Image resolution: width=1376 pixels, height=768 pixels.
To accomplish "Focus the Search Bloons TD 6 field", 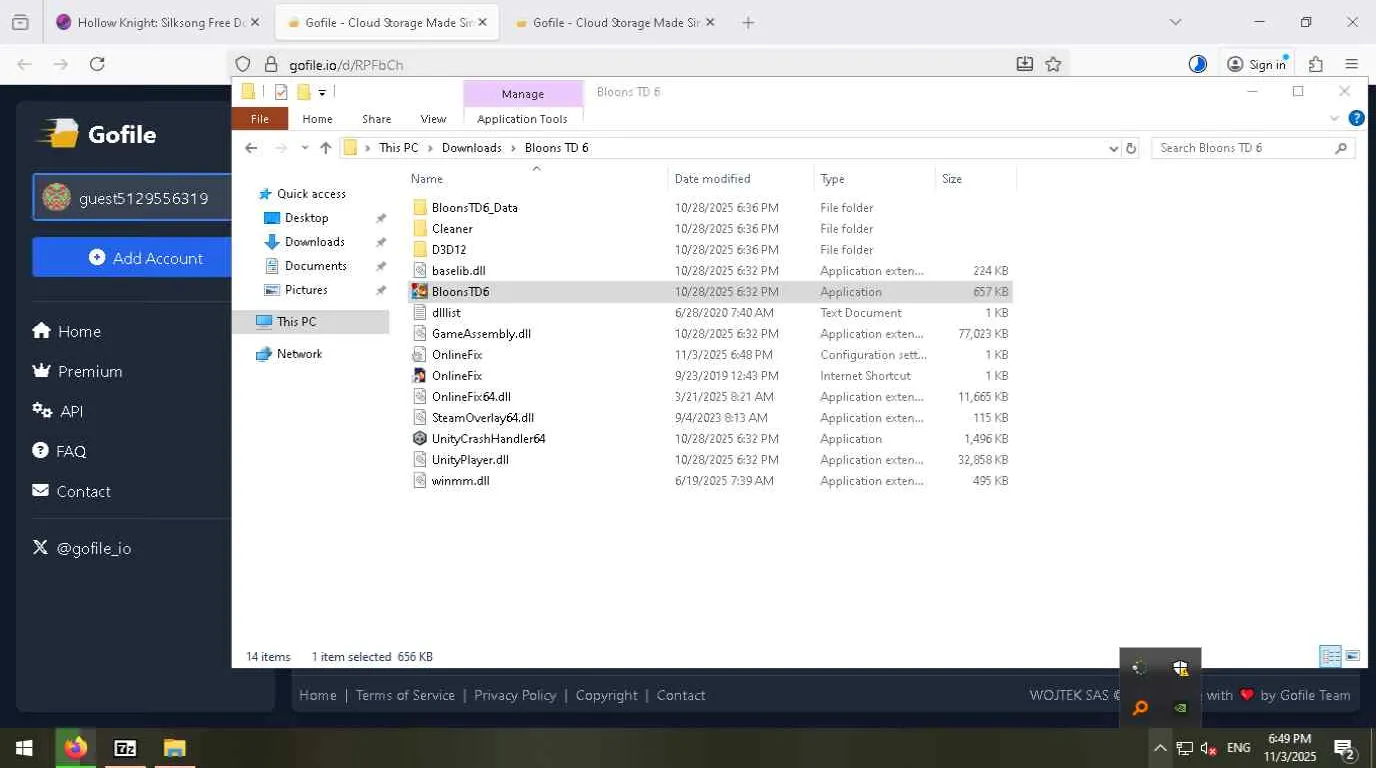I will [x=1254, y=148].
